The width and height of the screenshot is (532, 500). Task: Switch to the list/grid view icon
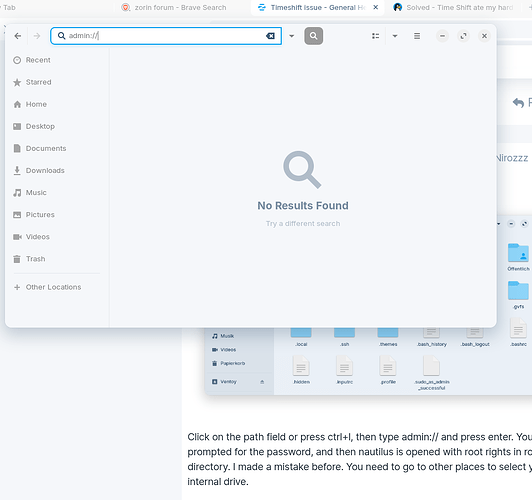click(x=375, y=36)
